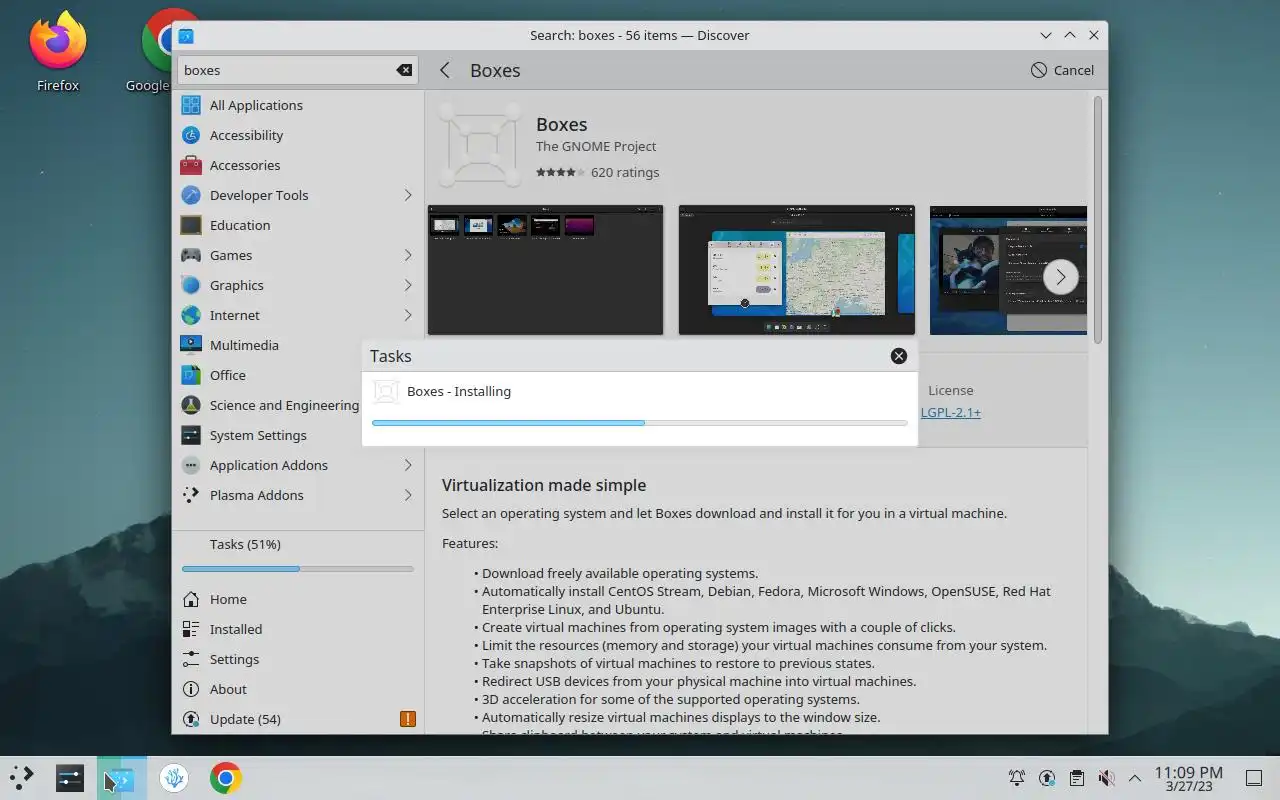The image size is (1280, 800).
Task: Expand the Application Addons category
Action: point(408,465)
